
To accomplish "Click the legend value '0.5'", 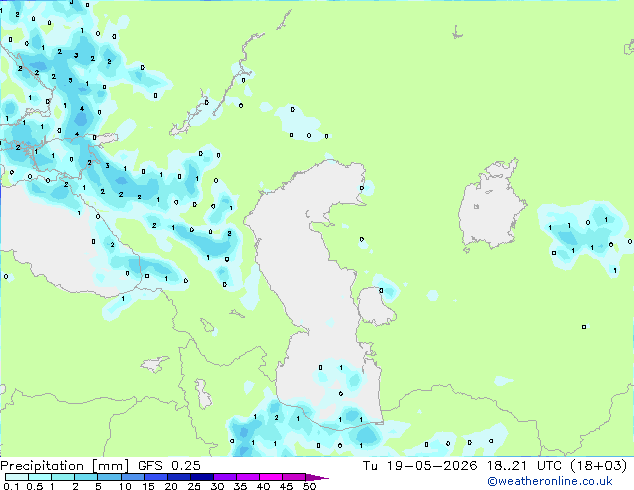I will tap(35, 486).
